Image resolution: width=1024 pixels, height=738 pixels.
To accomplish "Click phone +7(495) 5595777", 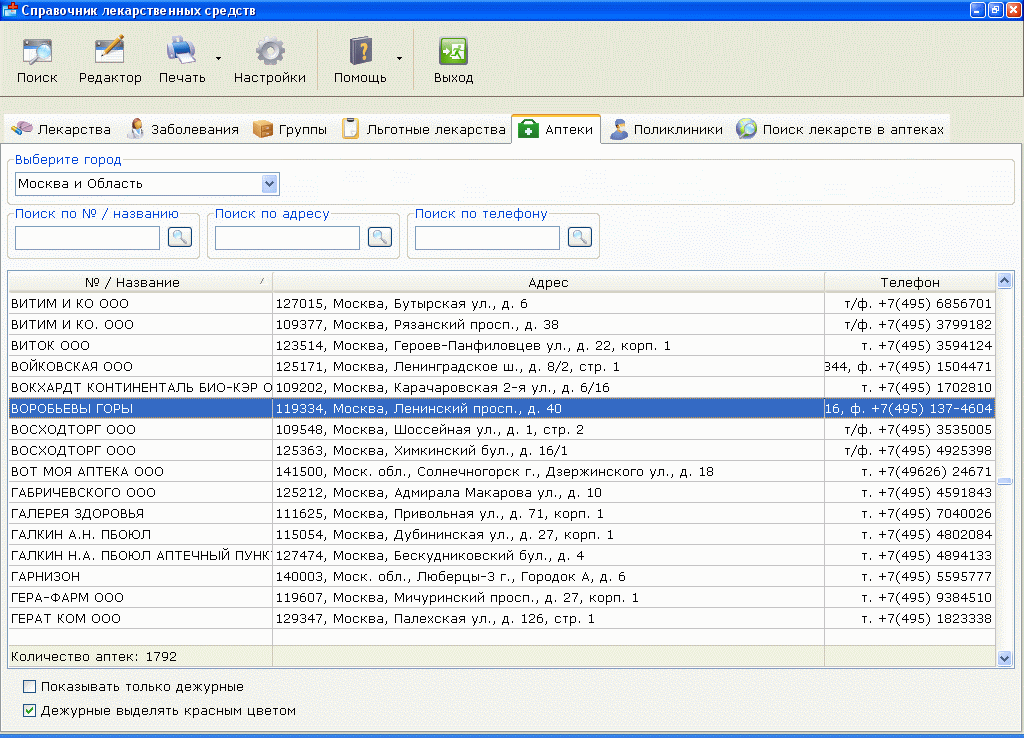I will (935, 576).
